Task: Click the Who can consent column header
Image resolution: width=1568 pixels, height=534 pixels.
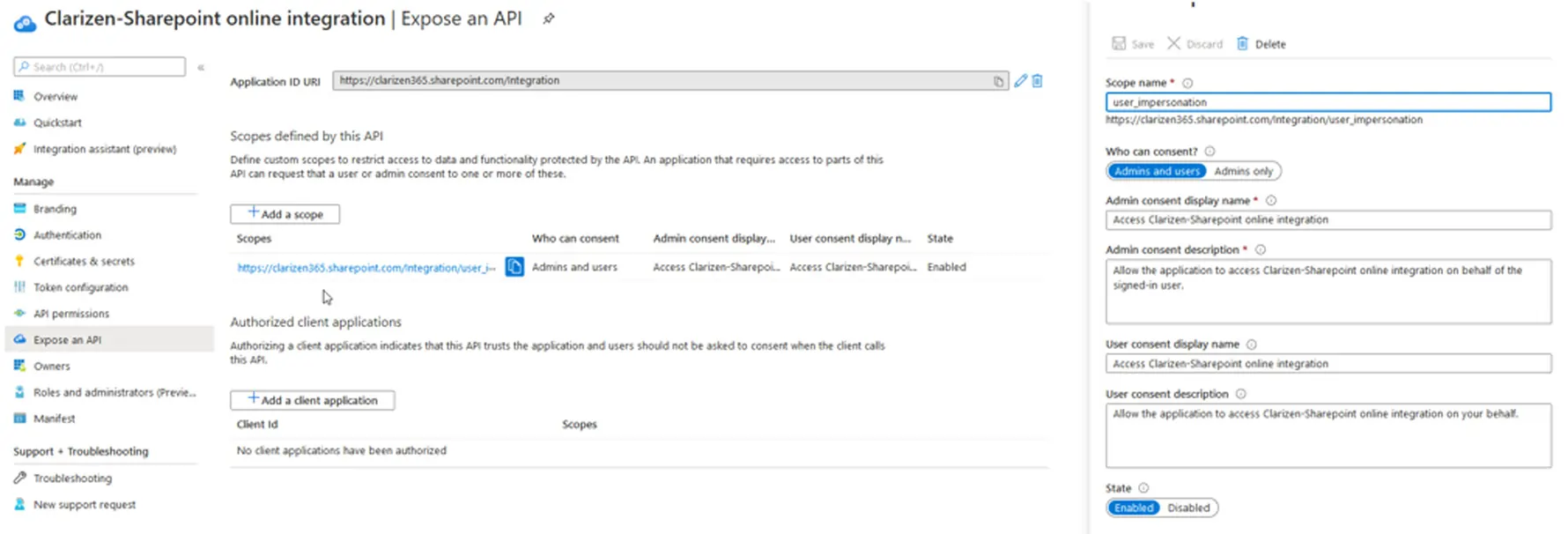Action: click(x=575, y=239)
